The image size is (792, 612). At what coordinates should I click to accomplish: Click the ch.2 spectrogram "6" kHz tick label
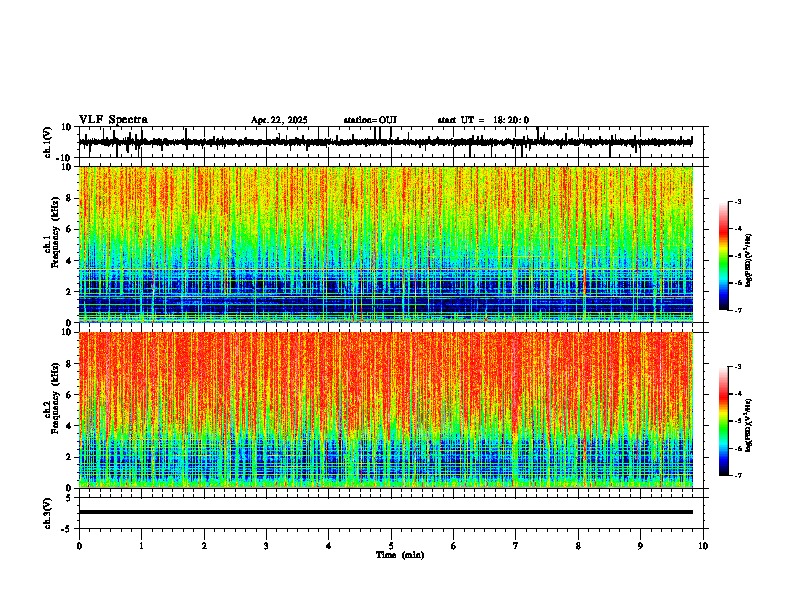(70, 395)
